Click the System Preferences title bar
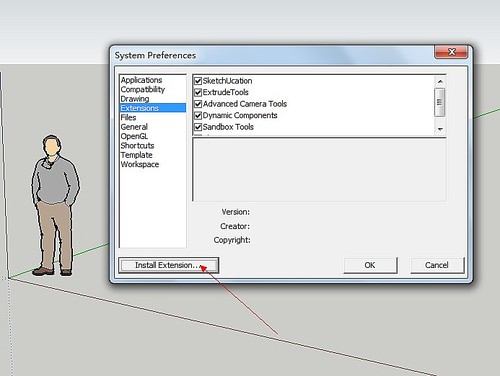 point(273,55)
